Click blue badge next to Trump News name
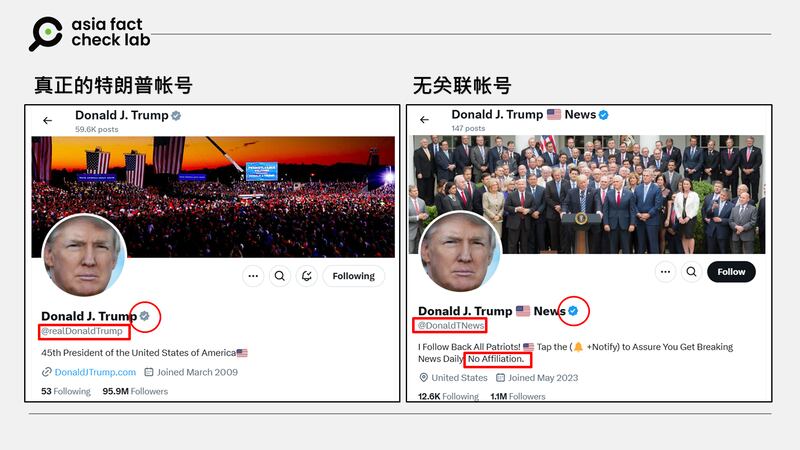This screenshot has height=450, width=800. point(573,310)
